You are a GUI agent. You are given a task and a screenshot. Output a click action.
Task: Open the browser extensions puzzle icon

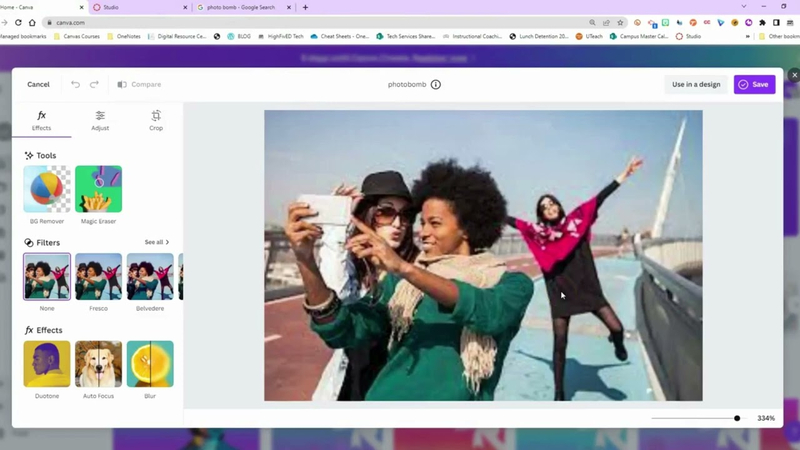pos(762,22)
